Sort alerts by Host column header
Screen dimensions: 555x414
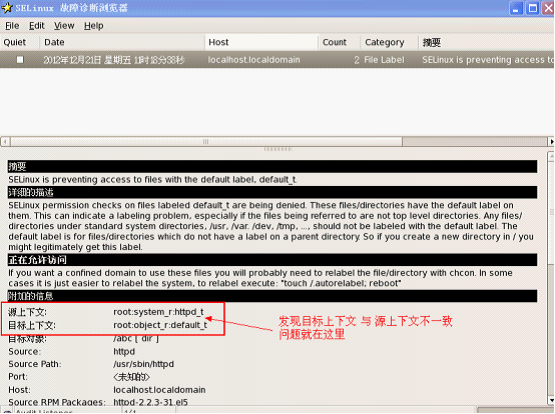[261, 42]
